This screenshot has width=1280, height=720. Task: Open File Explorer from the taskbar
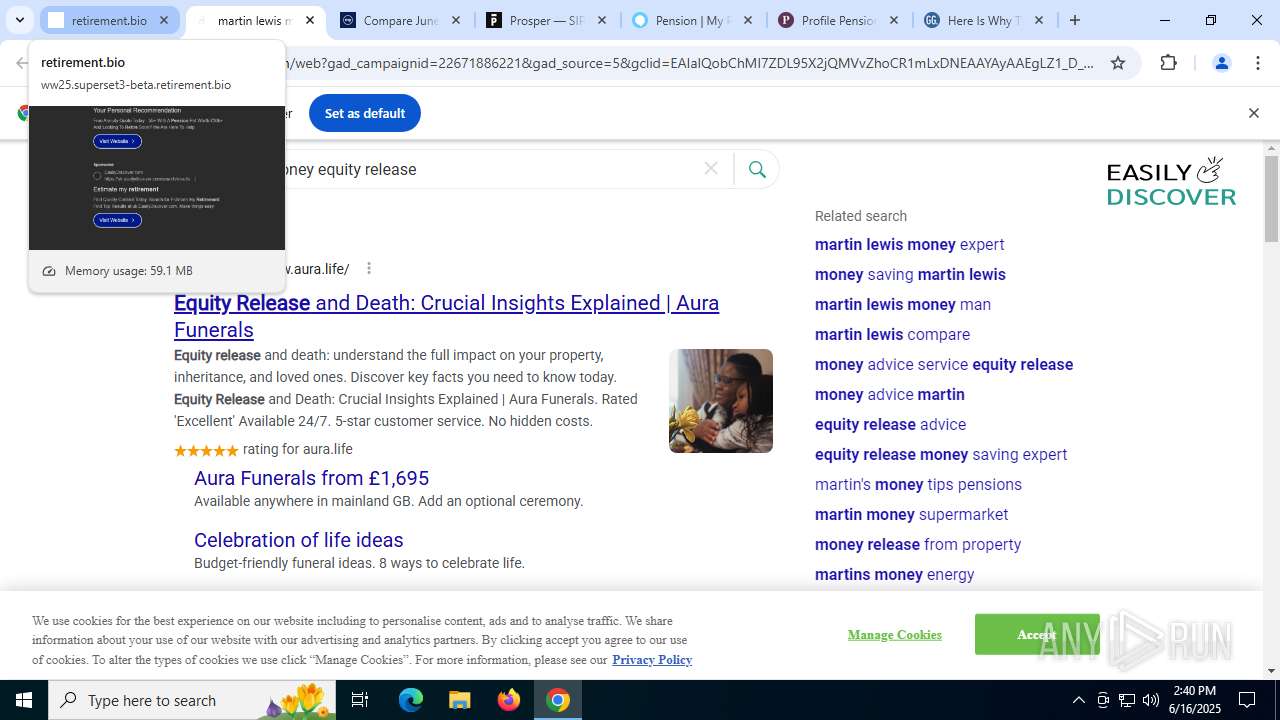(x=459, y=700)
